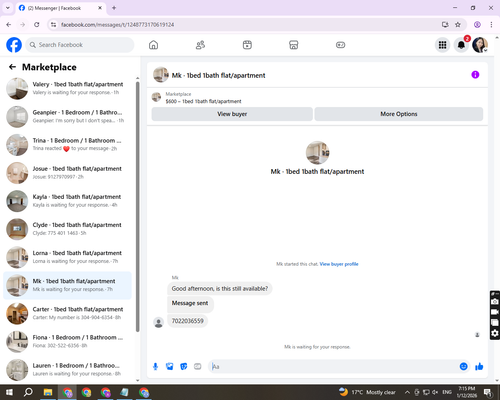Open the Chrome profile icon
Viewport: 500px width, 400px height.
pyautogui.click(x=477, y=25)
